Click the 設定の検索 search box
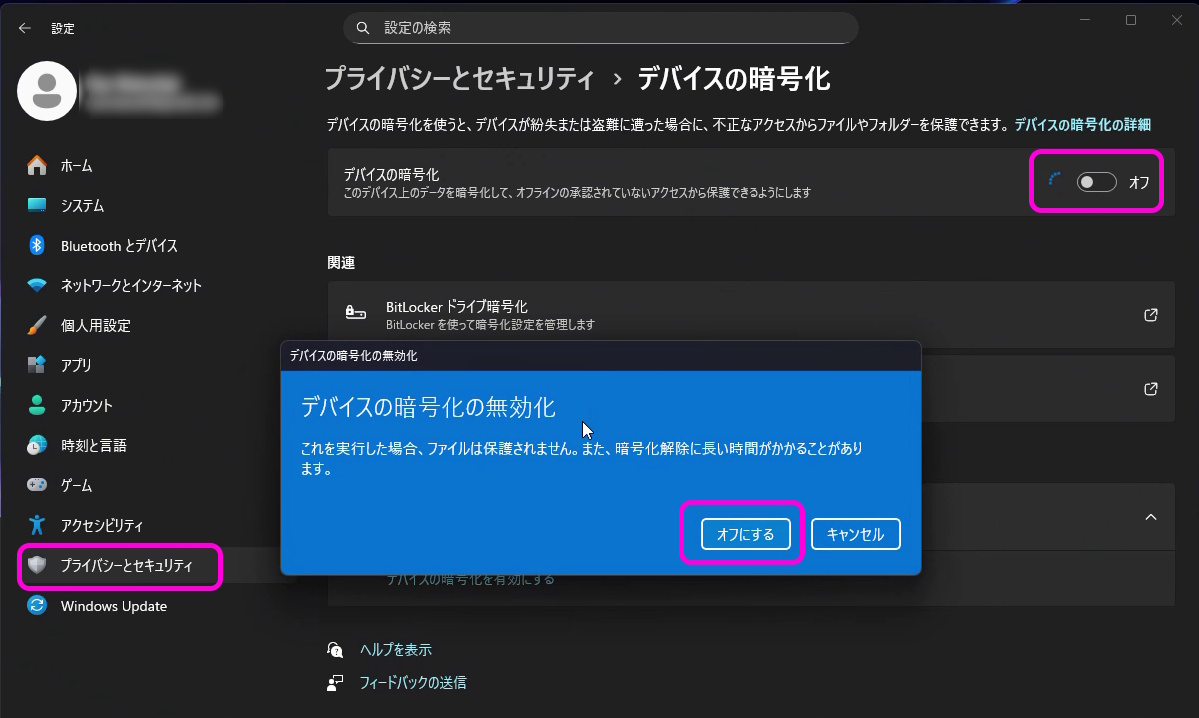This screenshot has height=718, width=1199. click(x=600, y=28)
